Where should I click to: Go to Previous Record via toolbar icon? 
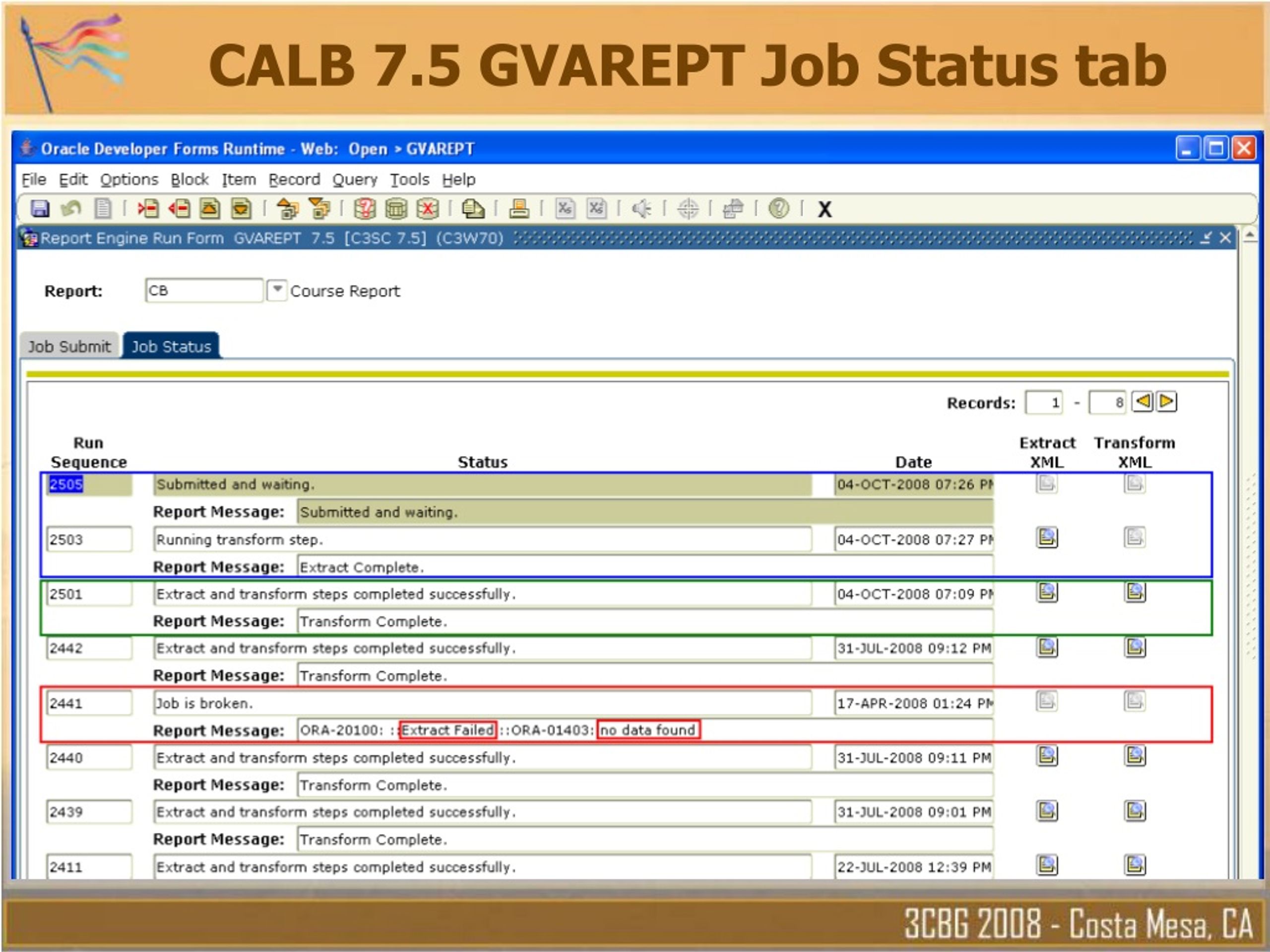(x=209, y=208)
